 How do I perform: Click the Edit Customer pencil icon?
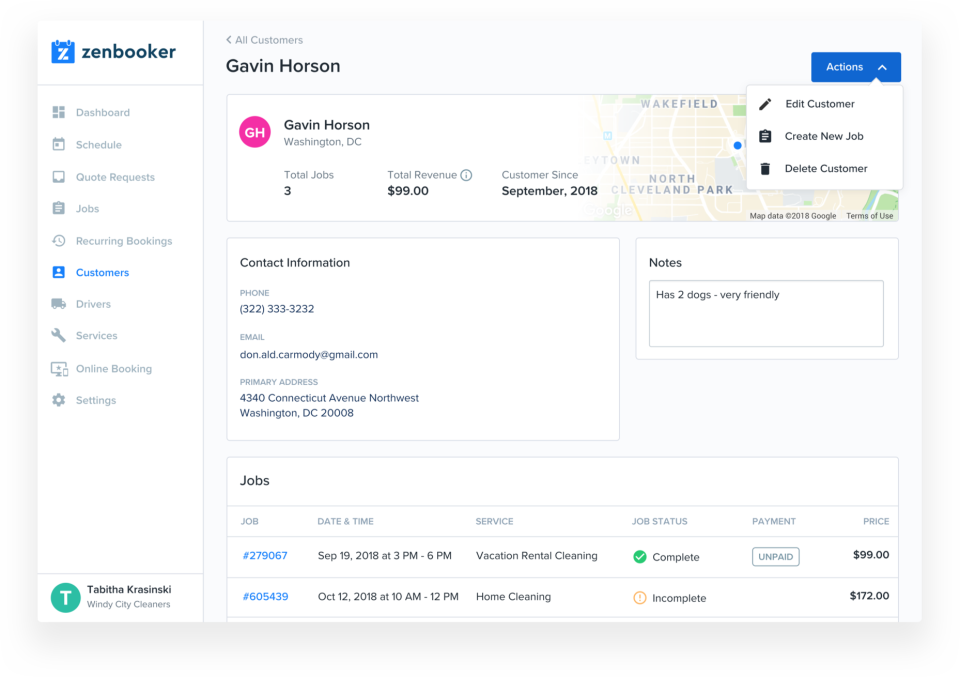766,103
